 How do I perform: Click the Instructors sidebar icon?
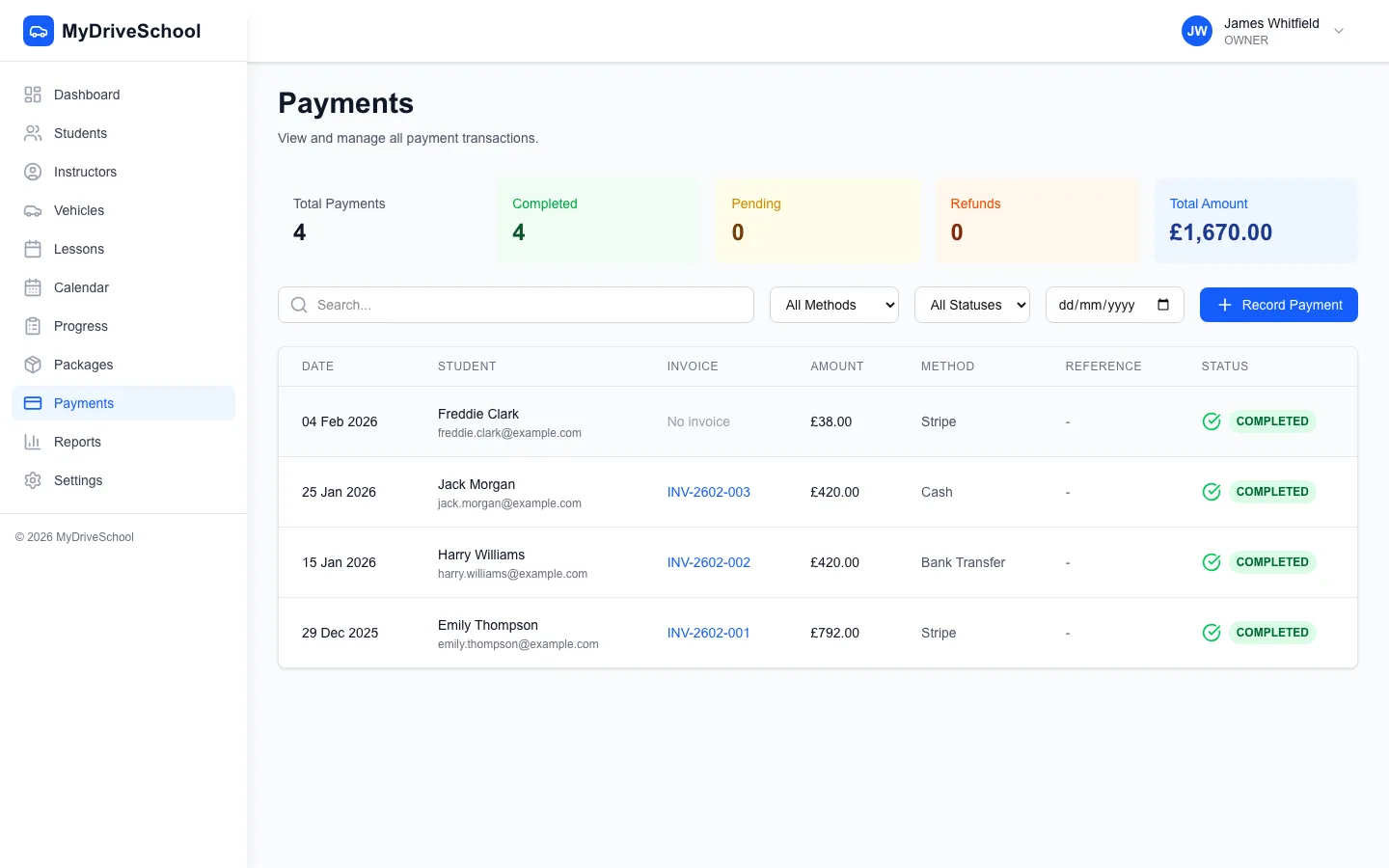pyautogui.click(x=32, y=172)
